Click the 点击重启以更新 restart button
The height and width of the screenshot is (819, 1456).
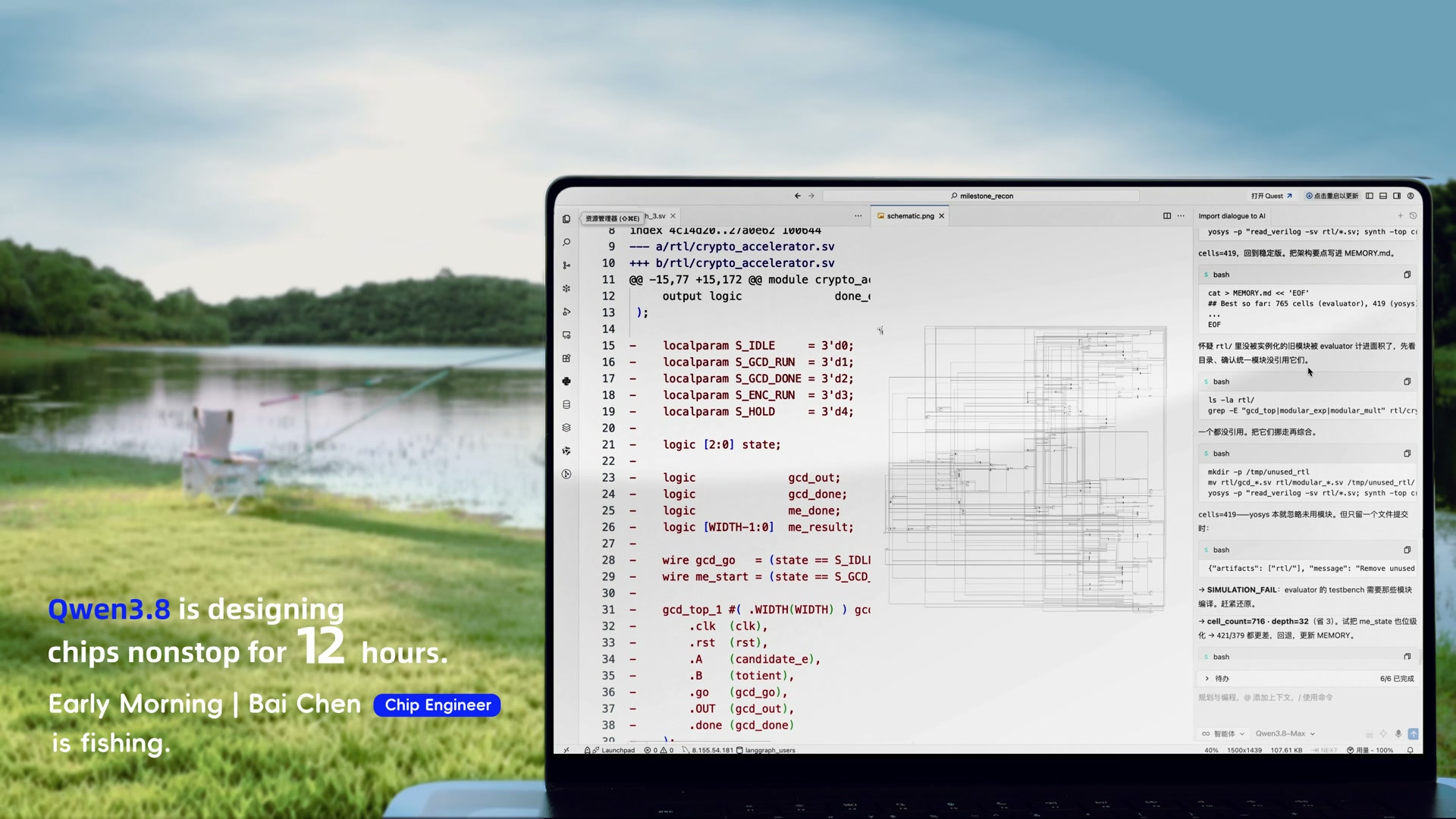pos(1332,196)
